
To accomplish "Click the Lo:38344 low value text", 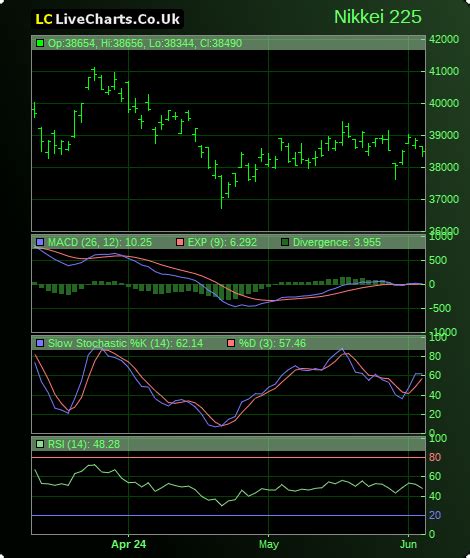I will (x=171, y=43).
